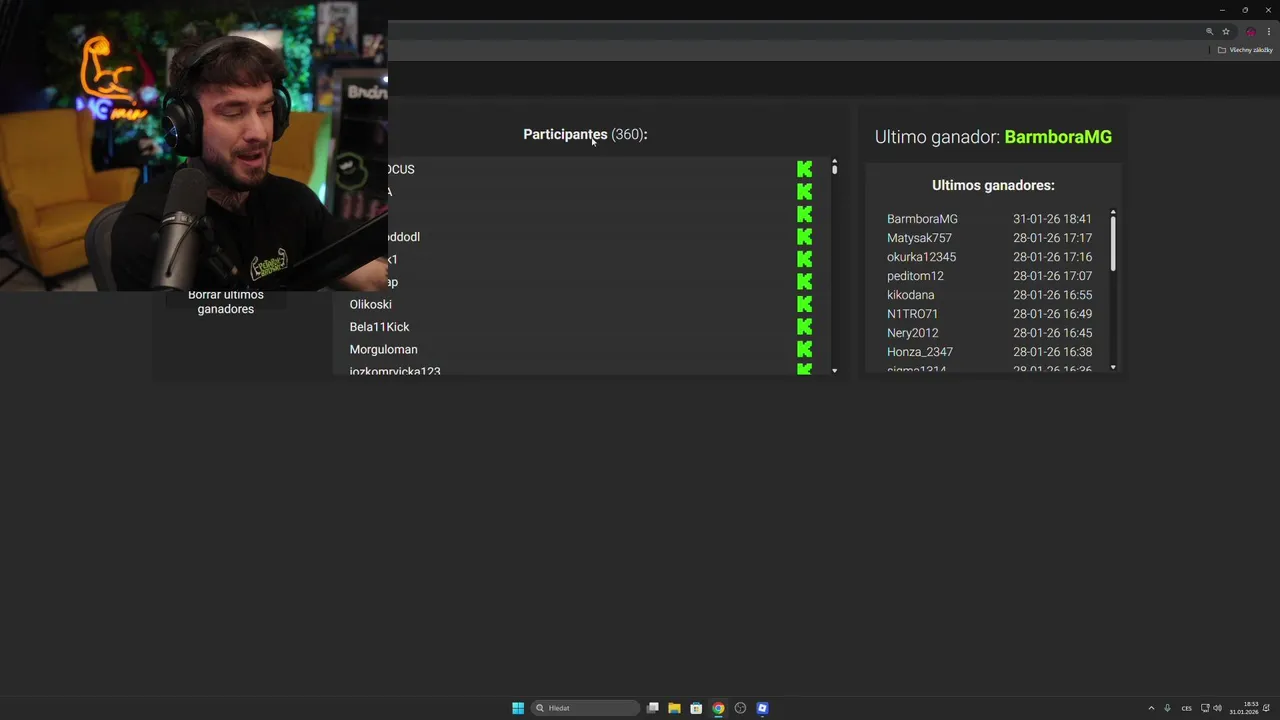
Task: Open File Explorer from the taskbar
Action: (674, 708)
